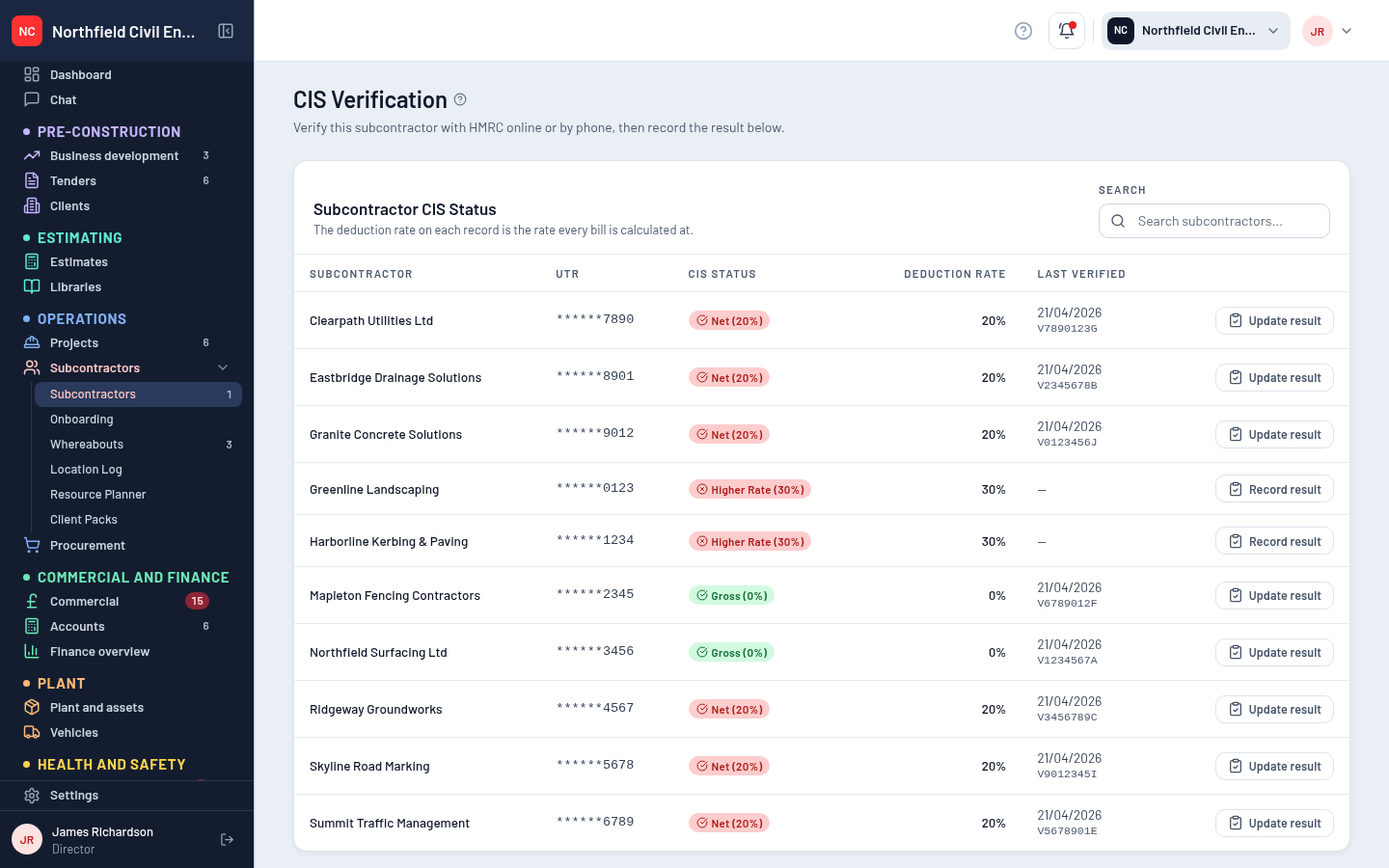Click the log out icon by James Richardson

[x=228, y=840]
